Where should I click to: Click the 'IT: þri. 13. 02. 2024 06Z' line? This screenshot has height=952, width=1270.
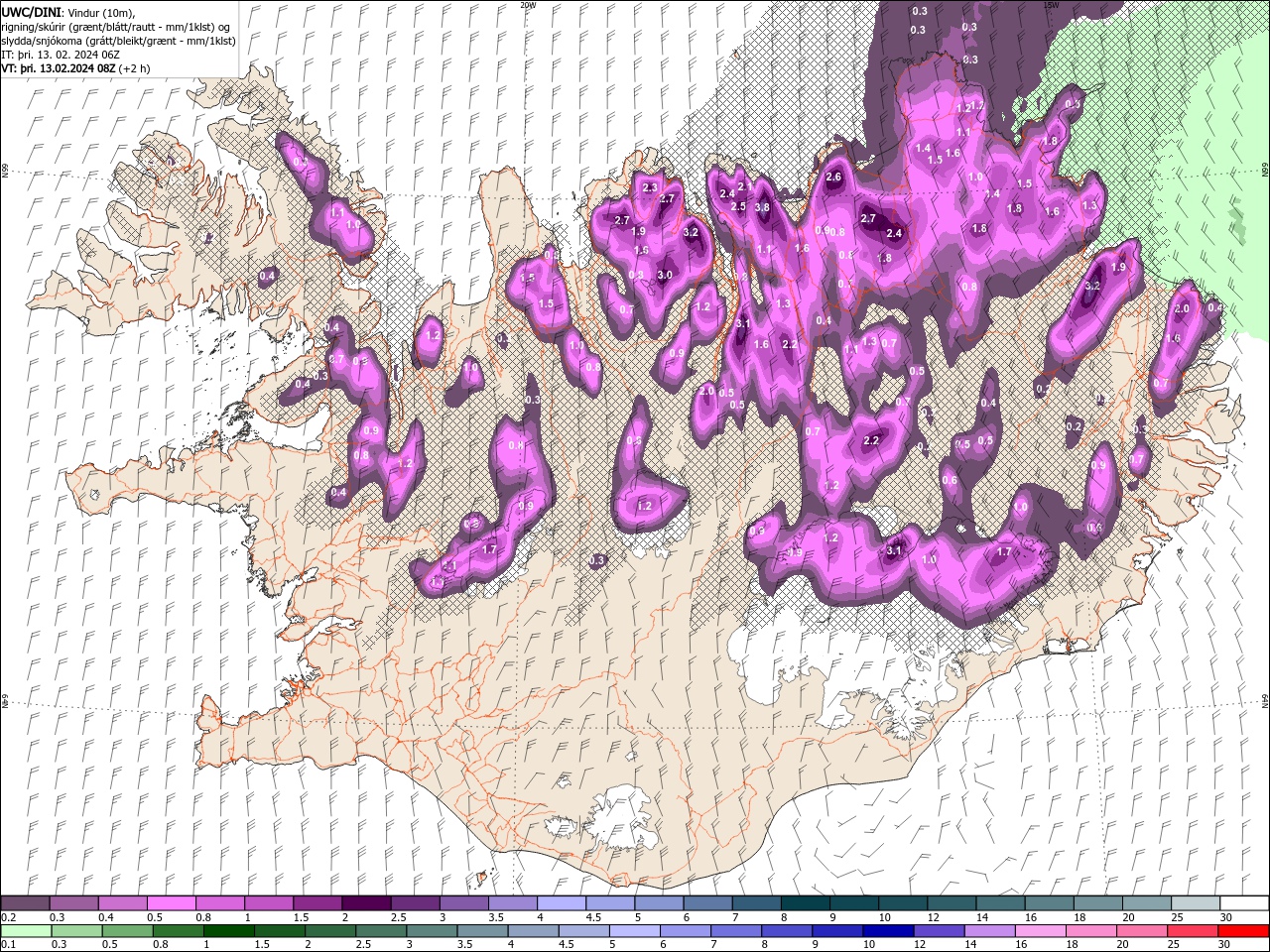click(61, 54)
